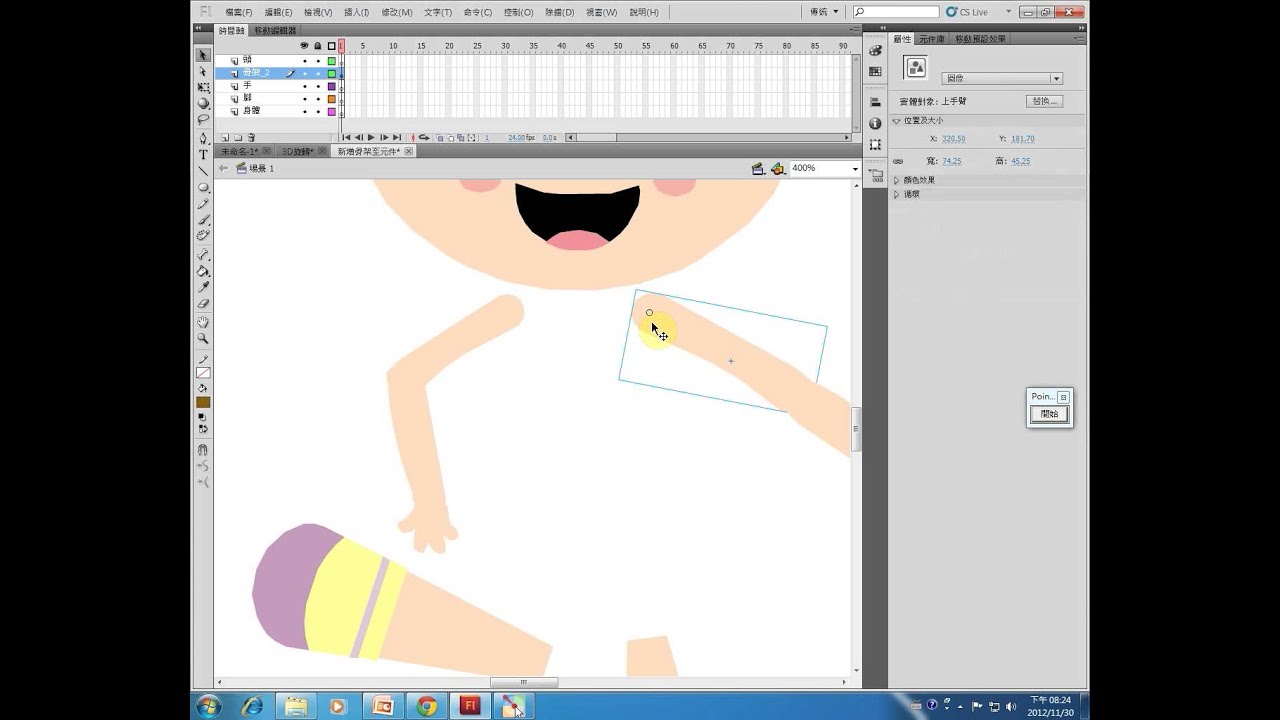
Task: Open the Color panel icon
Action: point(875,51)
